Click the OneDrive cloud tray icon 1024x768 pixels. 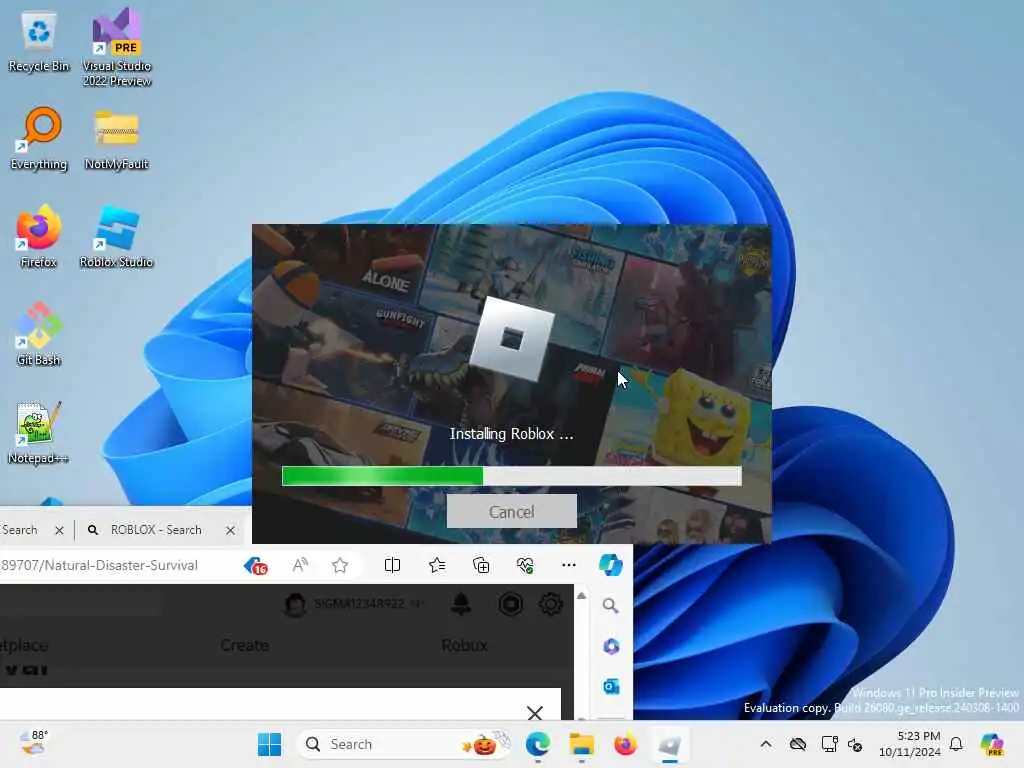click(798, 744)
